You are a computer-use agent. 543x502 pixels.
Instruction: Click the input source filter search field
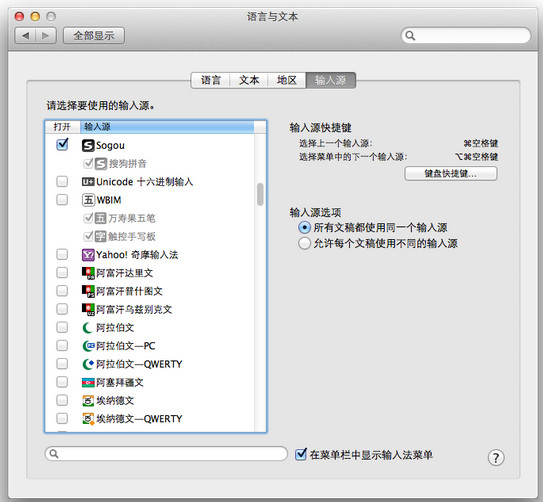[166, 453]
